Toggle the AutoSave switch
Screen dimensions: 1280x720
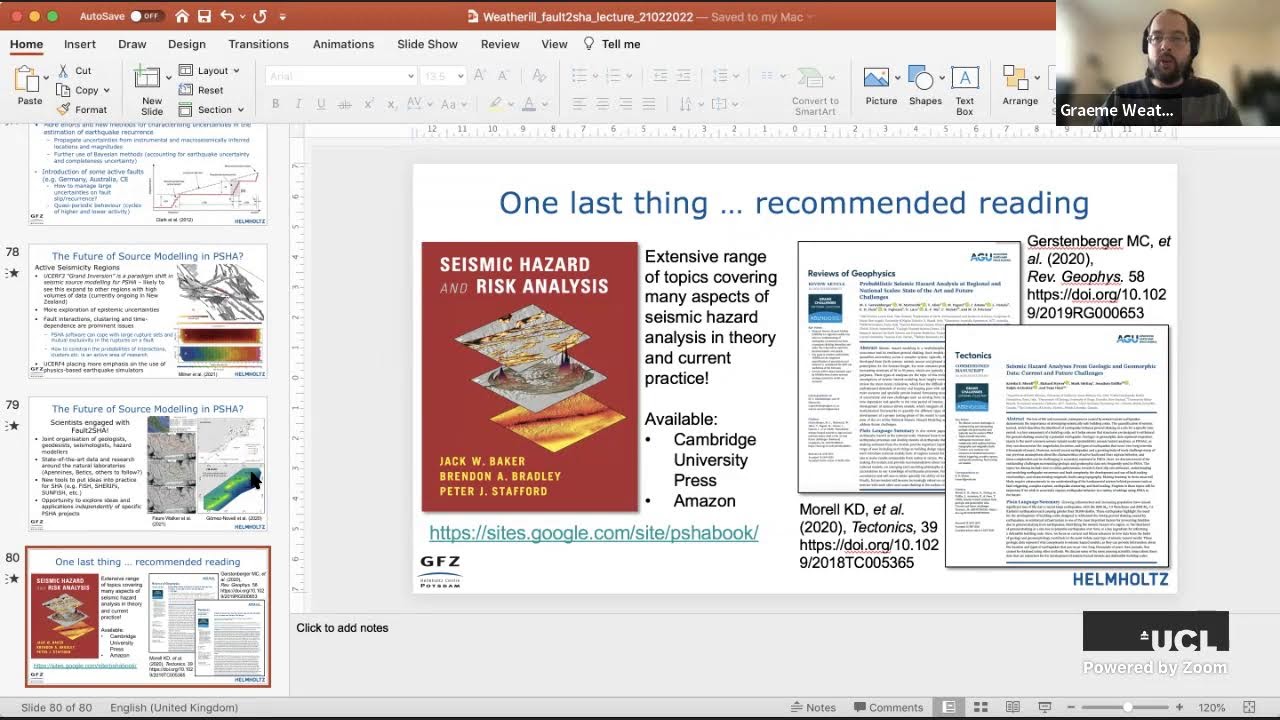click(x=146, y=16)
